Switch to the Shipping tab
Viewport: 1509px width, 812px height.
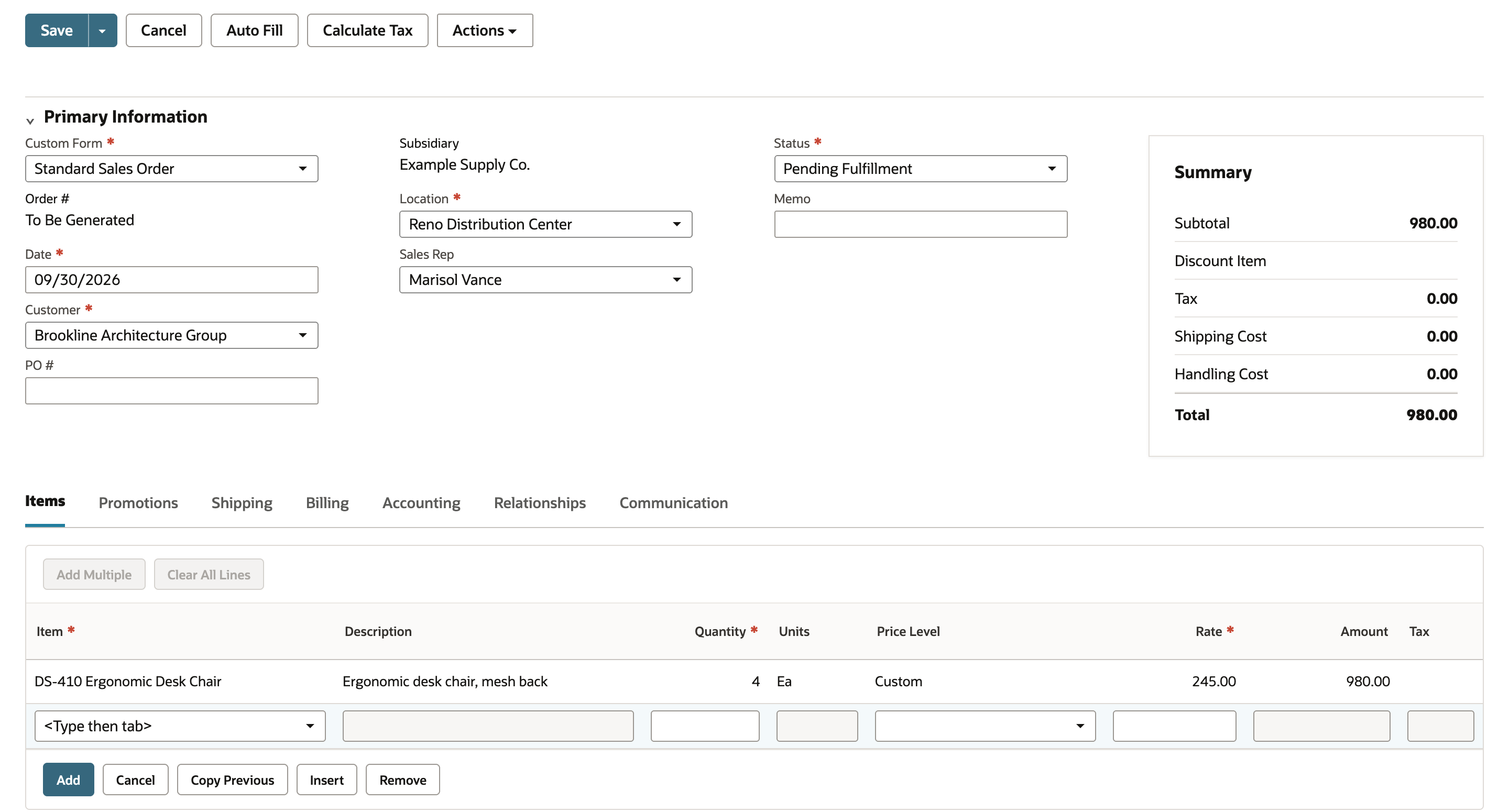point(242,503)
